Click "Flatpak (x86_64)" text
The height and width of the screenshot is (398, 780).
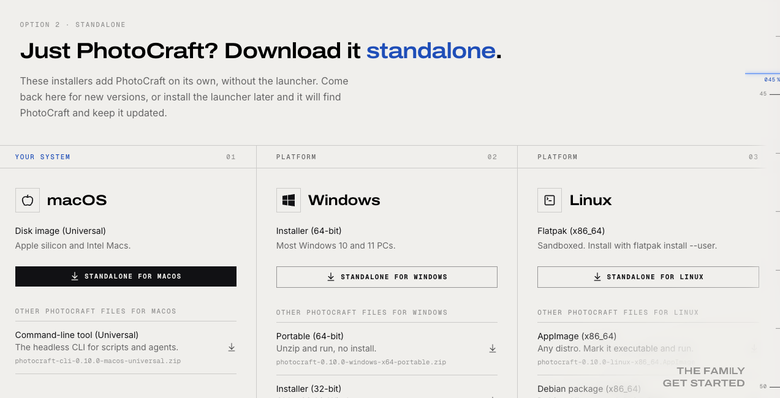[x=571, y=231]
